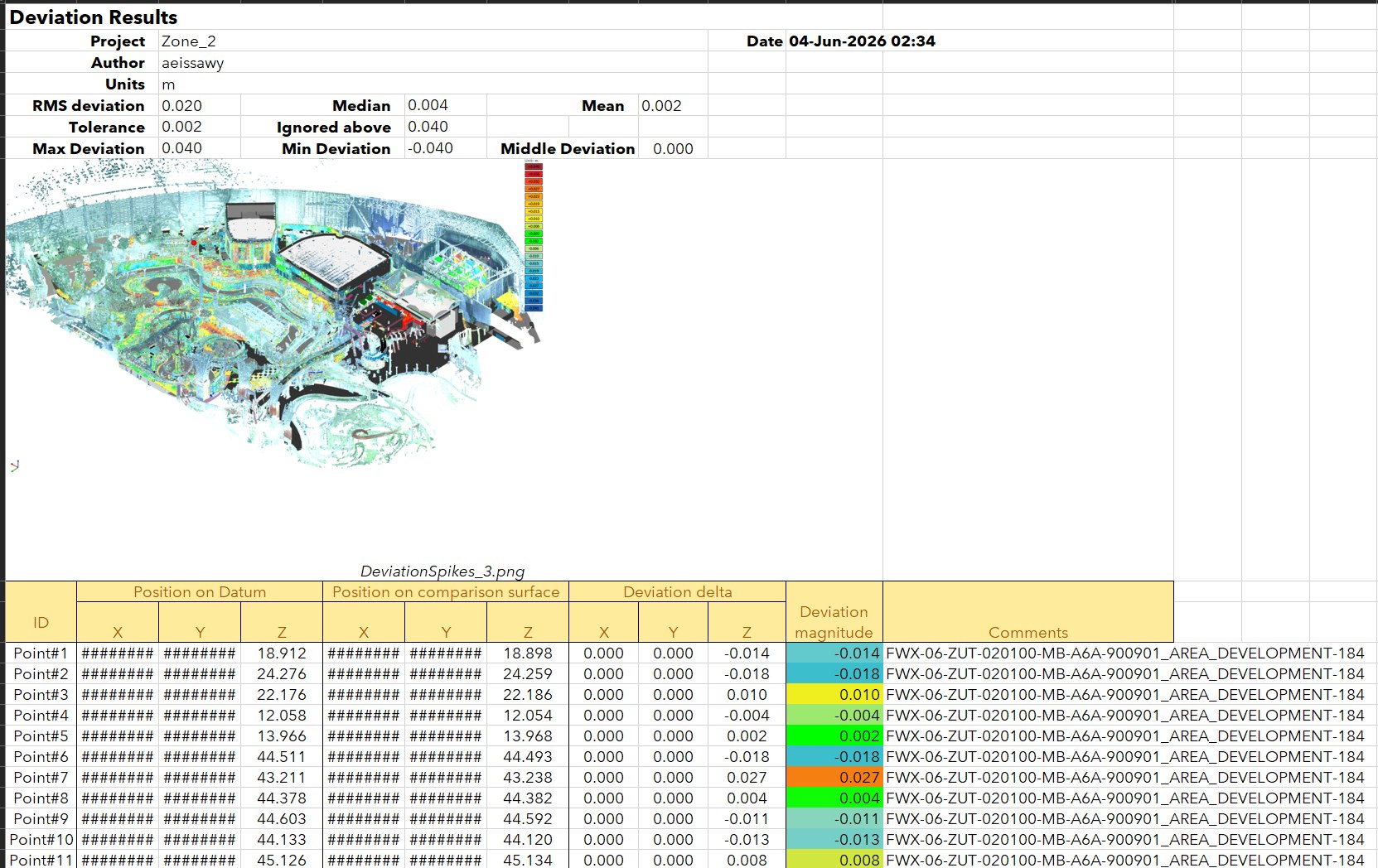Select the Mean value 0.002
Screen dimensions: 1378x868
pyautogui.click(x=661, y=106)
